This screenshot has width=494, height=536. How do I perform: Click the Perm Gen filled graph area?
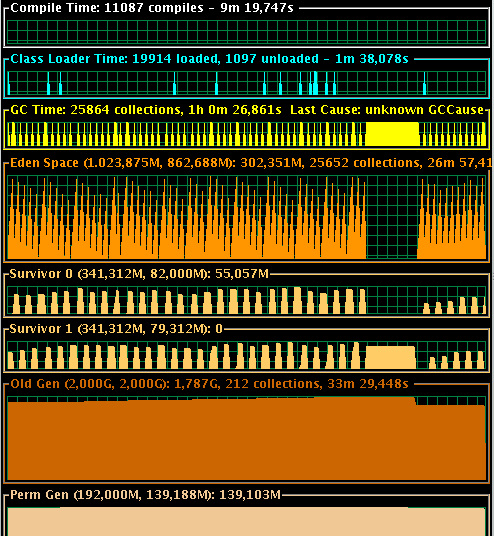[x=246, y=522]
